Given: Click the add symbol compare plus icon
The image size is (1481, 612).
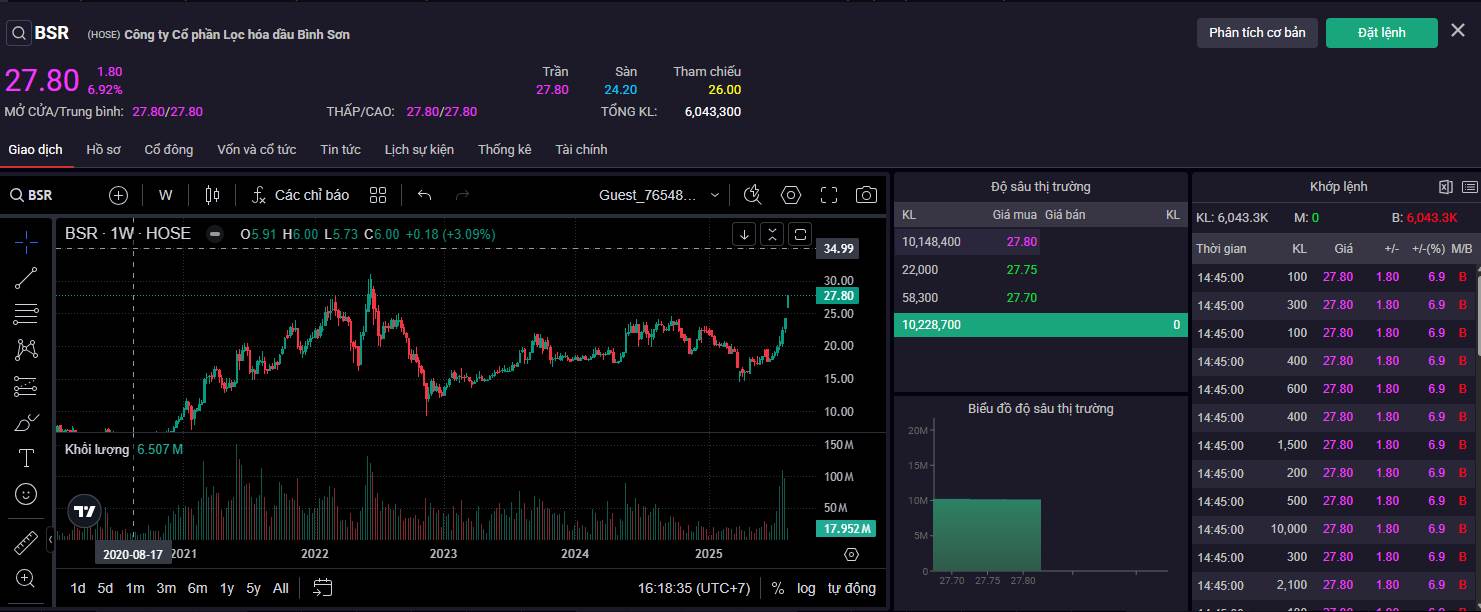Looking at the screenshot, I should pyautogui.click(x=119, y=195).
